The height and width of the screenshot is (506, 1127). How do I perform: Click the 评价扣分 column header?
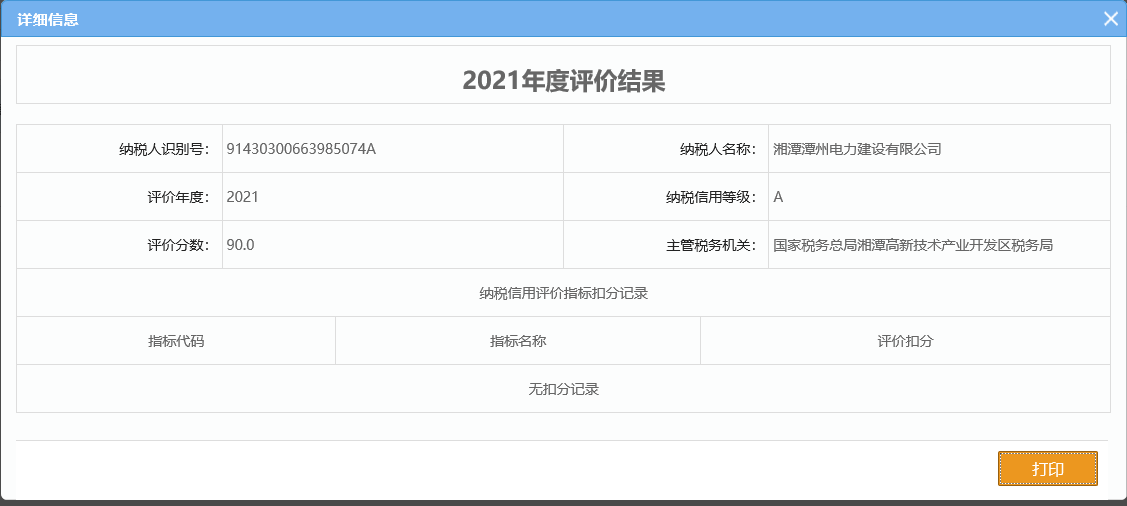click(x=905, y=341)
